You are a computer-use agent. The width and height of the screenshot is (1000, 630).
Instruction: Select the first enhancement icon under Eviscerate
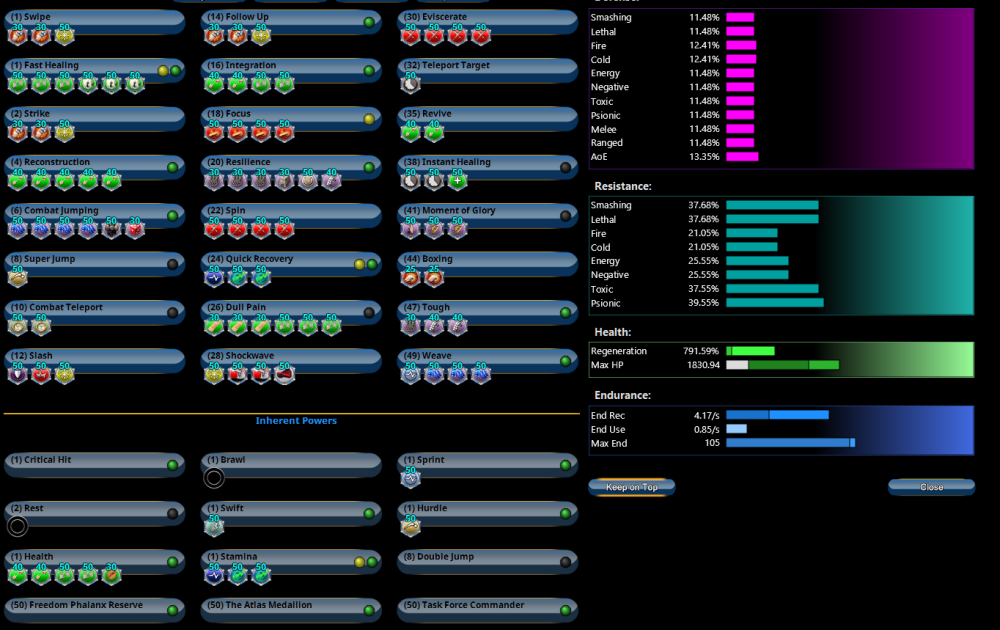410,37
